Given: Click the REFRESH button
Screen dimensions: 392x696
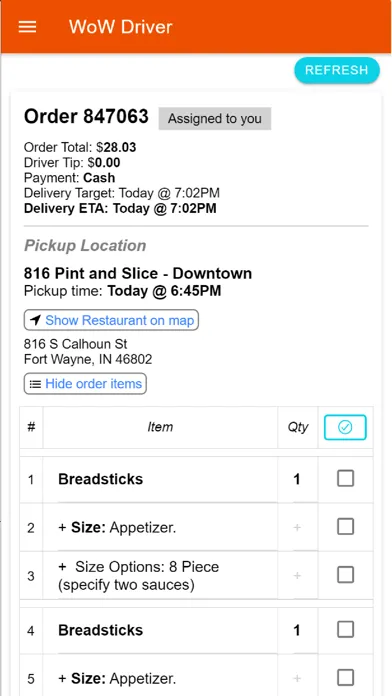Looking at the screenshot, I should coord(337,70).
